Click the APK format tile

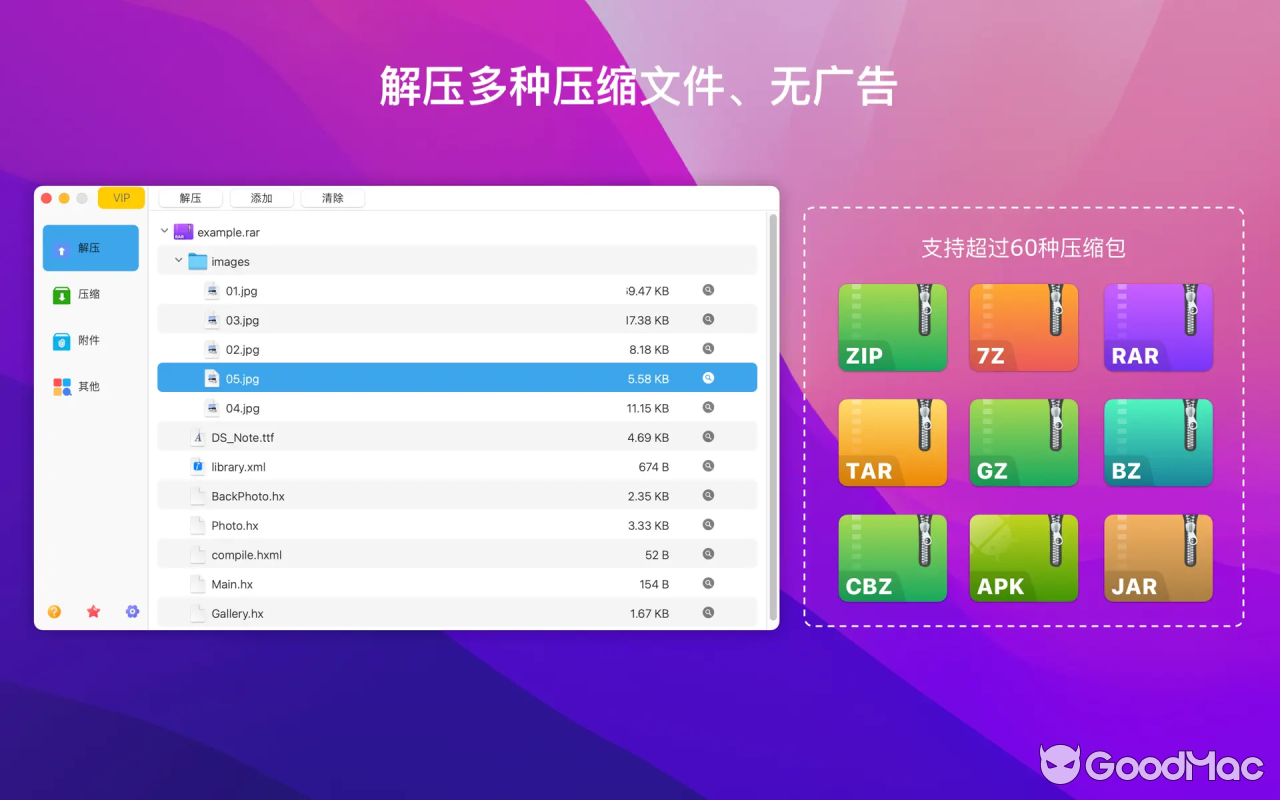click(x=1023, y=558)
